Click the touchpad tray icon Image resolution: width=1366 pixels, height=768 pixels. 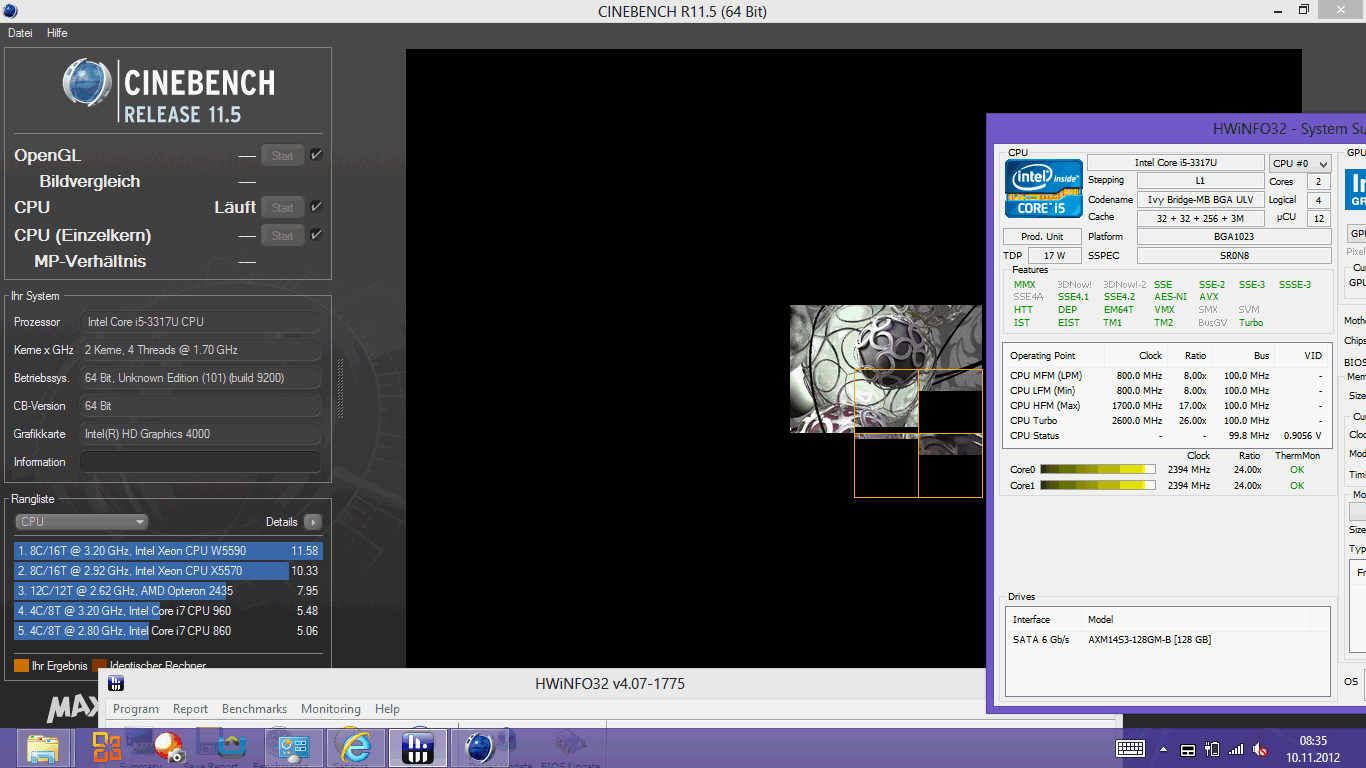point(1188,750)
